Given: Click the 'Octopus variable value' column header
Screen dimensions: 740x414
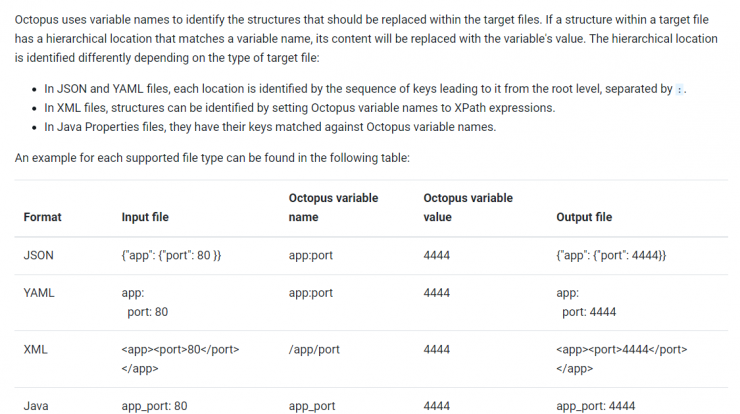Looking at the screenshot, I should click(468, 208).
